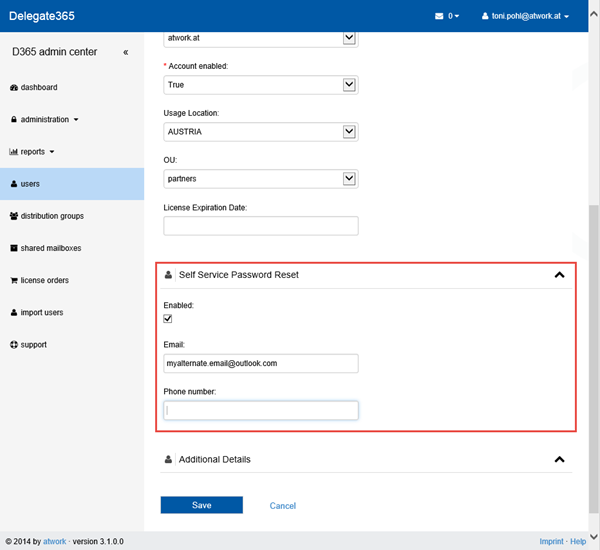The height and width of the screenshot is (550, 600).
Task: Click the distribution groups people icon
Action: [13, 216]
